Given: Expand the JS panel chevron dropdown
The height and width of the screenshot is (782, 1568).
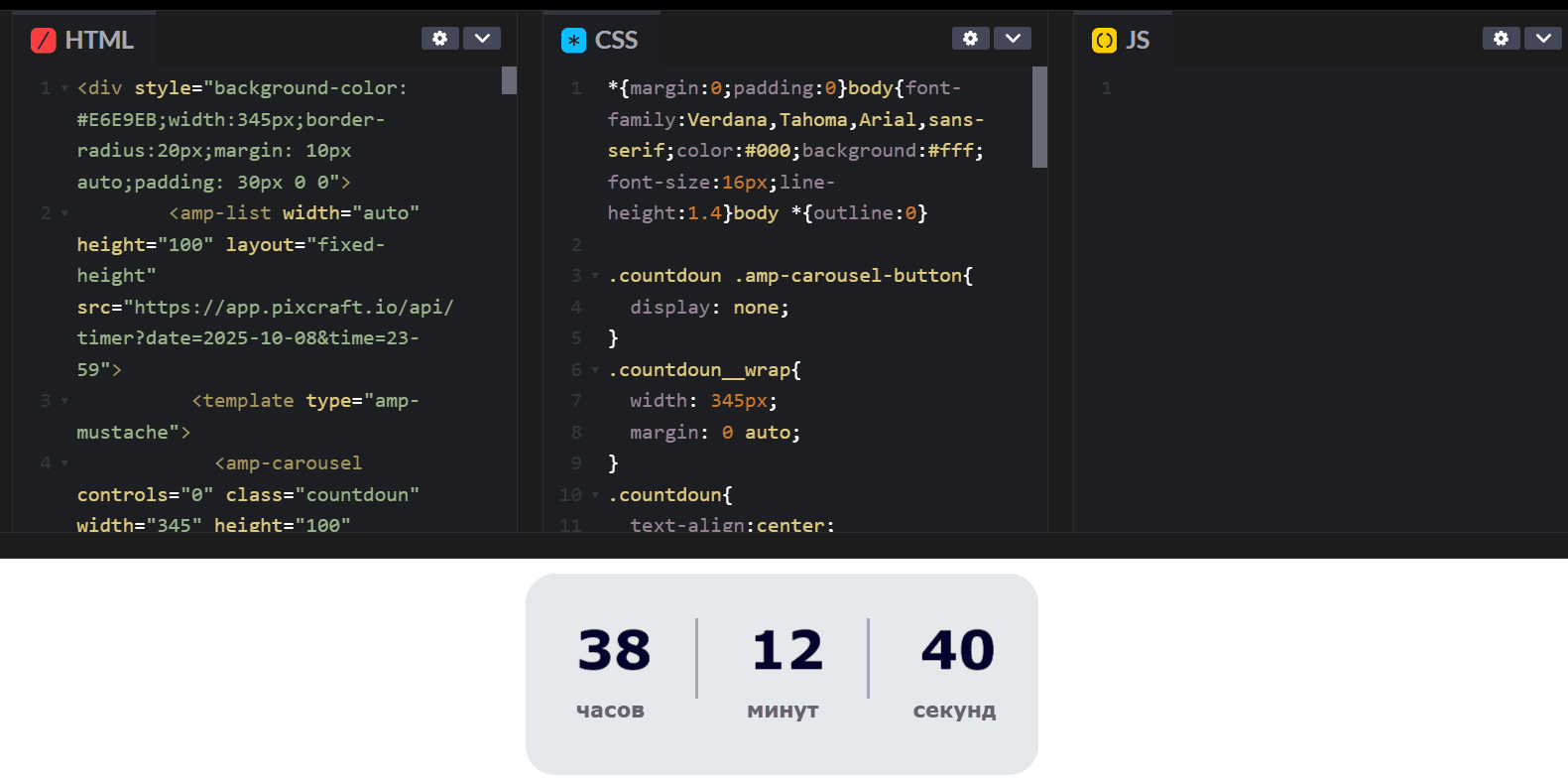Looking at the screenshot, I should [x=1543, y=39].
